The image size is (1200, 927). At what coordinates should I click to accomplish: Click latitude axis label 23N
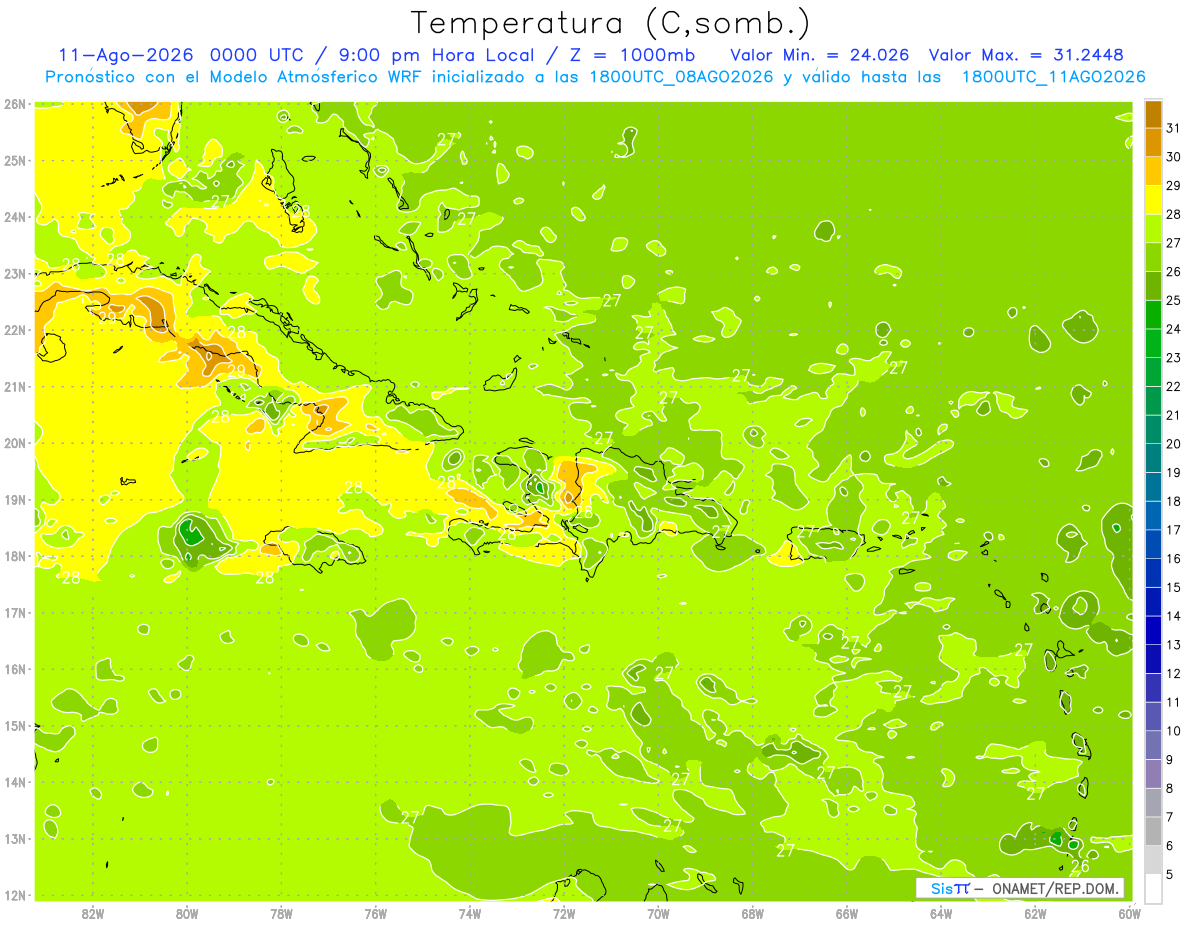coord(15,273)
